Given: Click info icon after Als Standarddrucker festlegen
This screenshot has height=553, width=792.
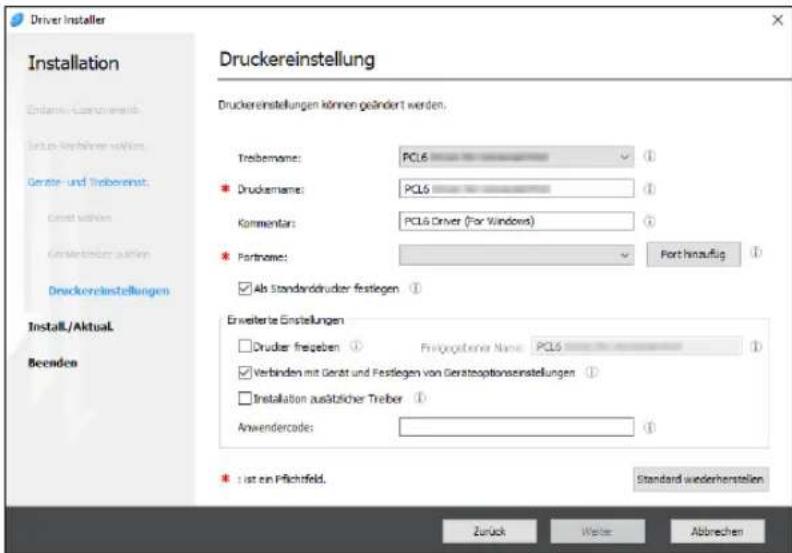Looking at the screenshot, I should click(x=415, y=288).
